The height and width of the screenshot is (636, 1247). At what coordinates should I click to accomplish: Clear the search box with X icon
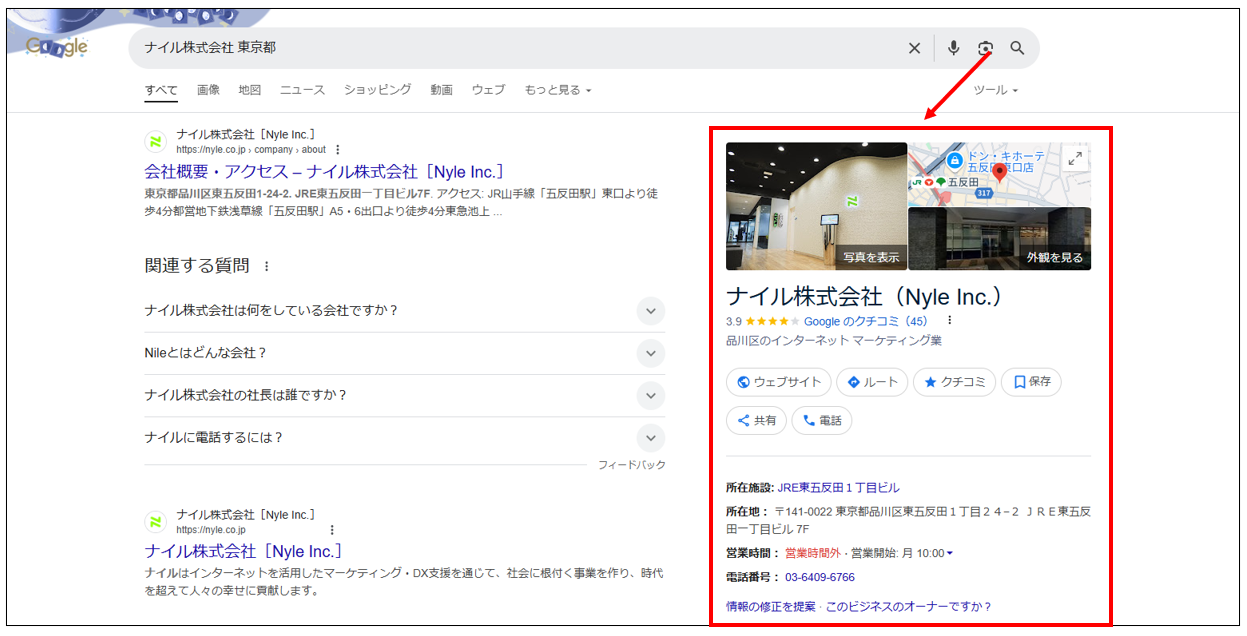[x=914, y=48]
